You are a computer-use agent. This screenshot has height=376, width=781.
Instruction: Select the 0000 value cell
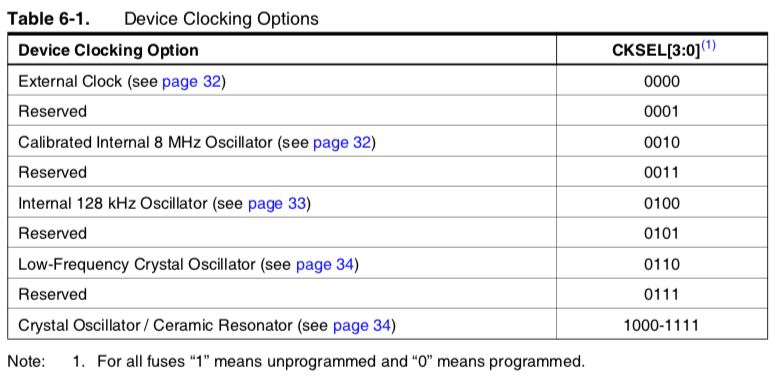[661, 81]
